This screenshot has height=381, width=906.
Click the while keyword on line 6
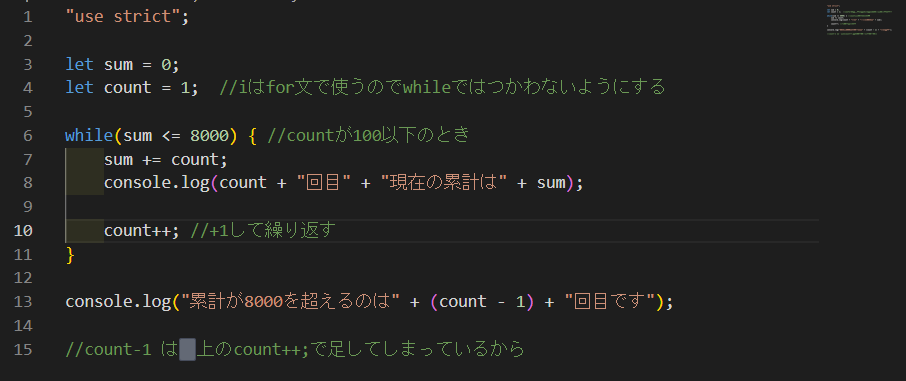(x=89, y=135)
